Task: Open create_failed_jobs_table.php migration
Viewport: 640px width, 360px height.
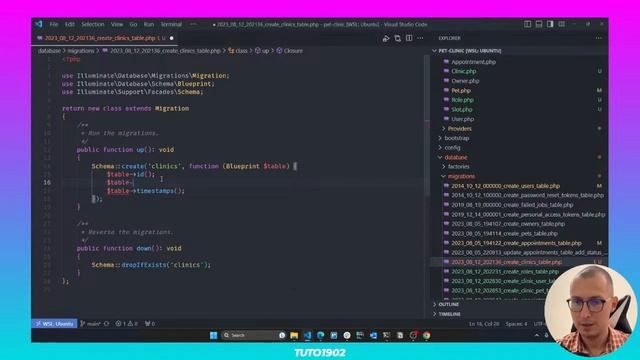Action: pyautogui.click(x=512, y=205)
